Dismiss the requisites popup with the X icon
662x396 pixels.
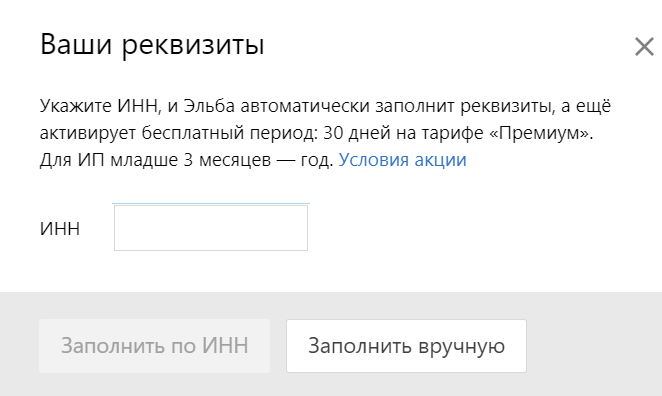[x=644, y=46]
